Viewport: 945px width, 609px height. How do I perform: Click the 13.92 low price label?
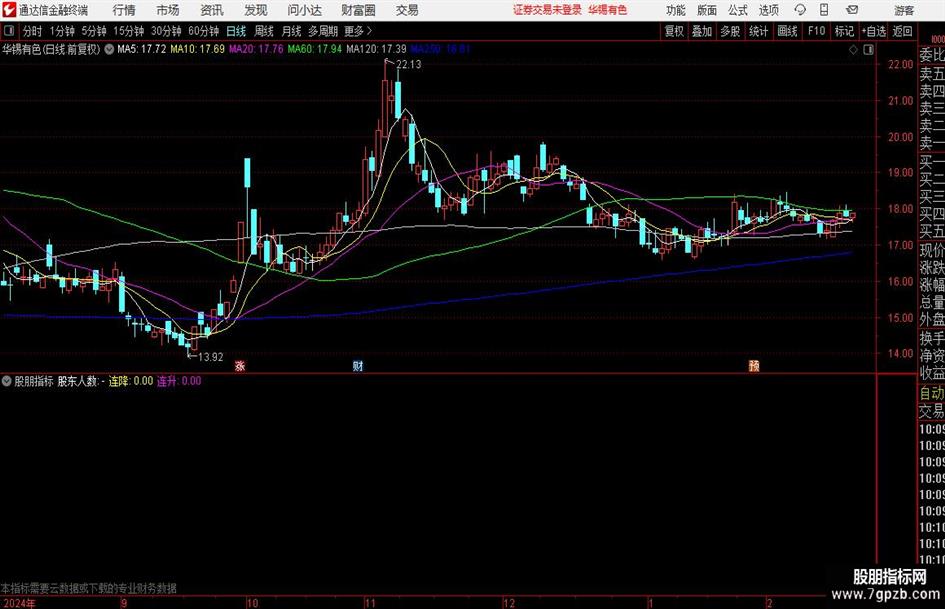[210, 357]
